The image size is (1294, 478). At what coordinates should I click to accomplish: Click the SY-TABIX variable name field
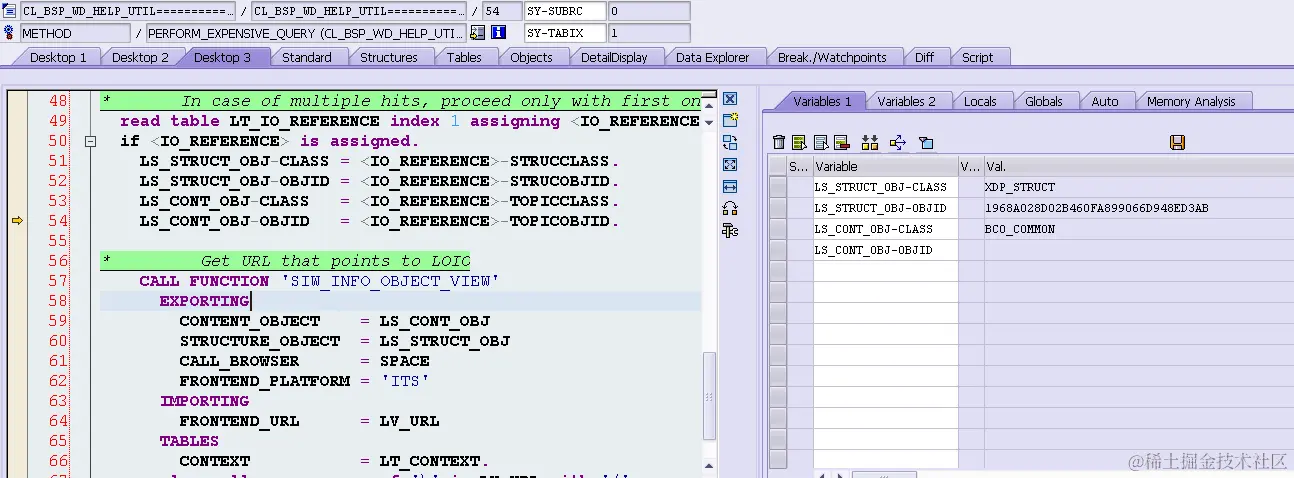[565, 32]
